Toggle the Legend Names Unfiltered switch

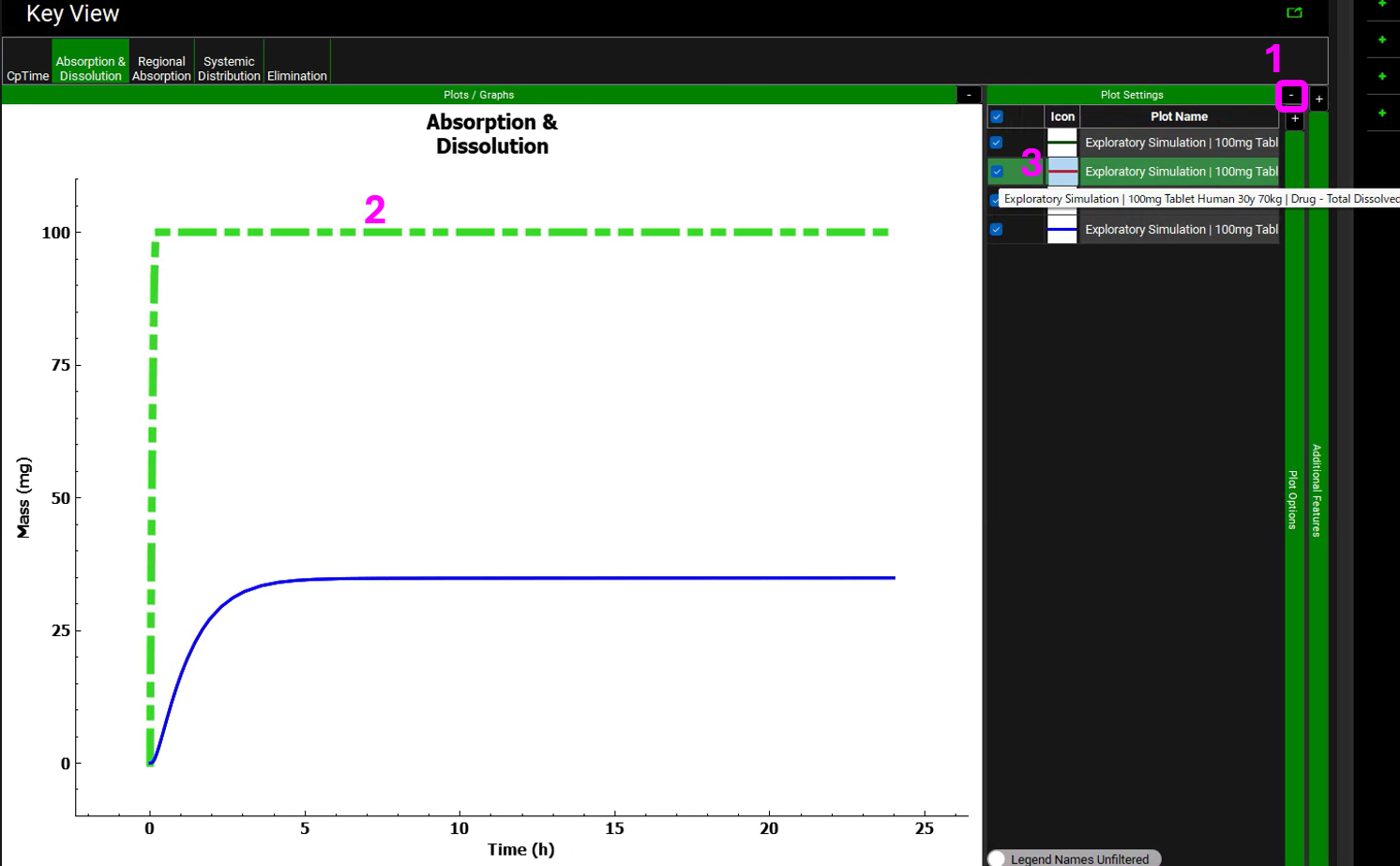[997, 858]
